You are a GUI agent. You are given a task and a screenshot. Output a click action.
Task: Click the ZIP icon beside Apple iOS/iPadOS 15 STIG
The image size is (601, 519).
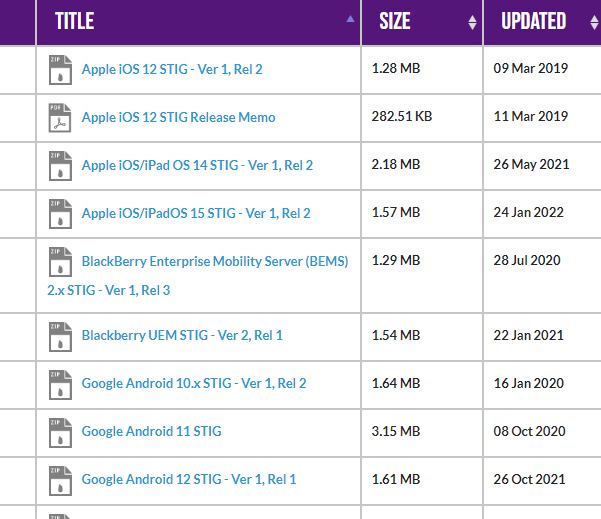(x=60, y=214)
